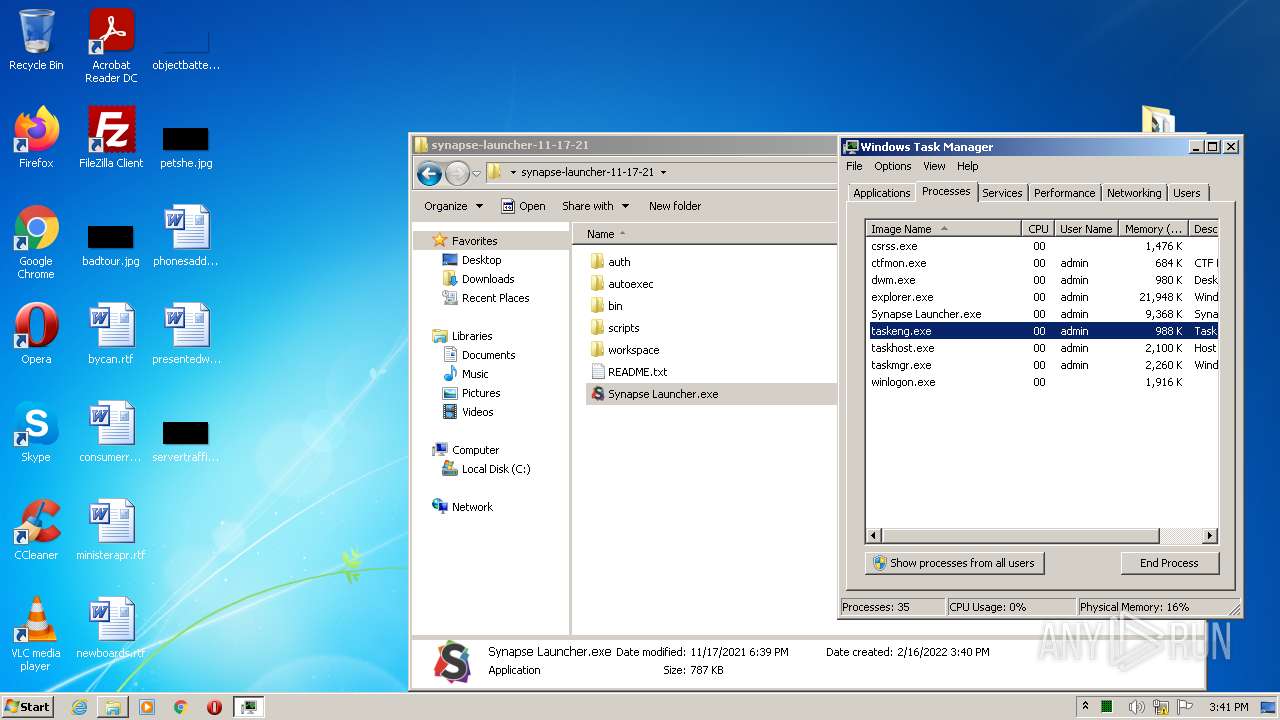This screenshot has height=720, width=1280.
Task: Select the petshe.jpg file on the desktop
Action: pos(186,146)
